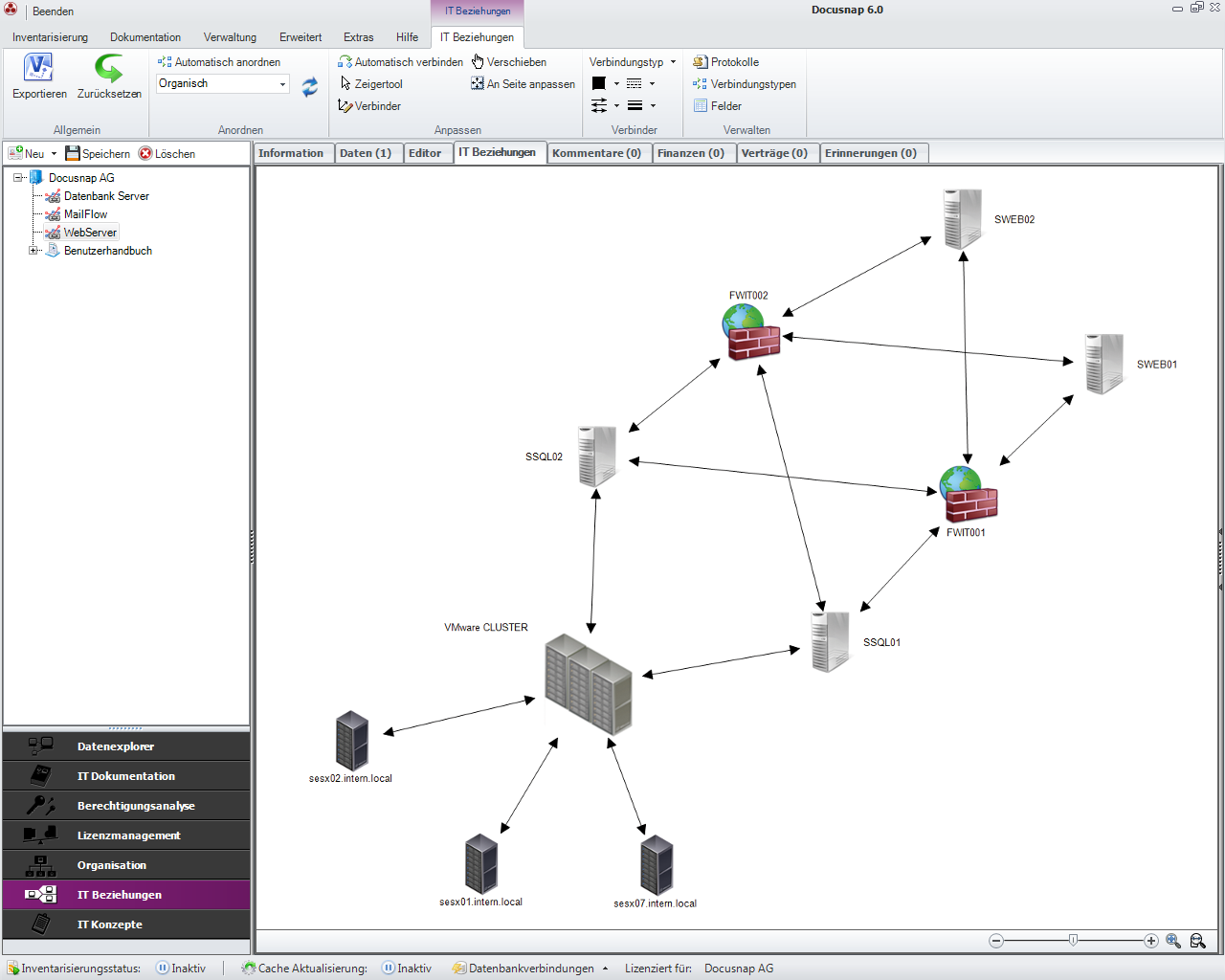Screen dimensions: 1225x980
Task: Open the Inventarisierung menu
Action: [50, 37]
